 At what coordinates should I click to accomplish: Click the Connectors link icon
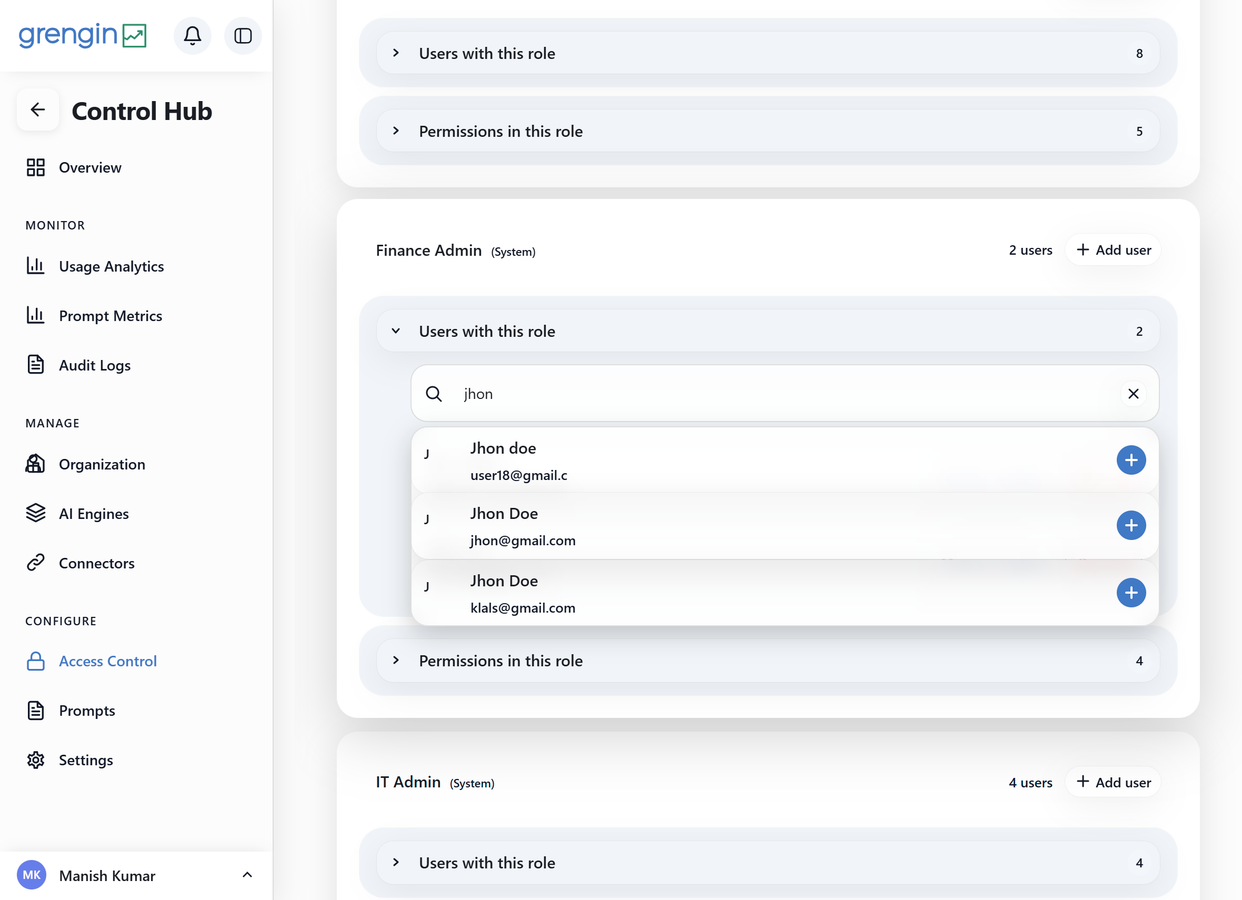click(36, 563)
